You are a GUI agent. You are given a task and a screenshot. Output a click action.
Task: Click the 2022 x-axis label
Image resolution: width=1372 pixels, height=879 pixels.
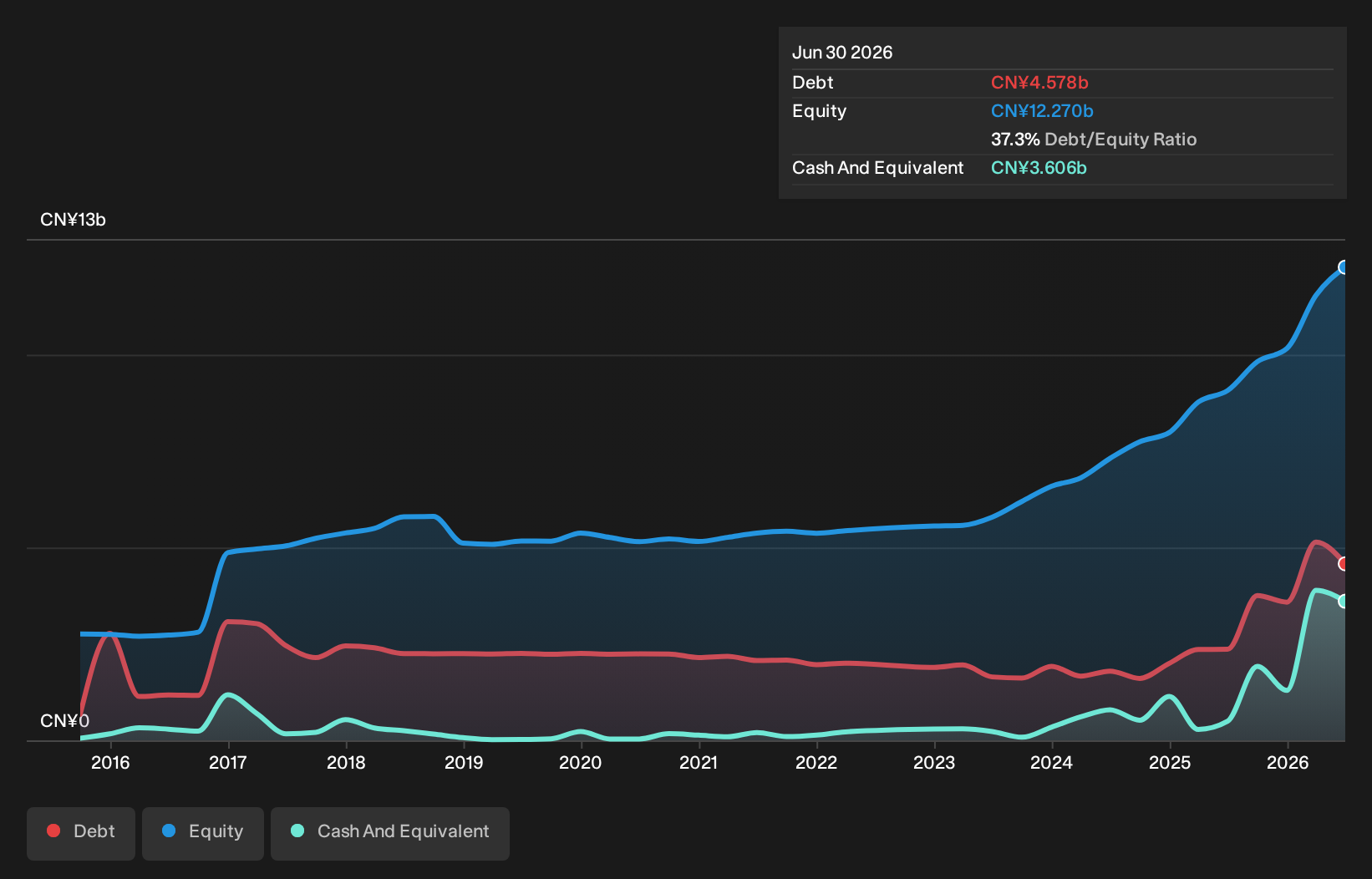(x=816, y=762)
